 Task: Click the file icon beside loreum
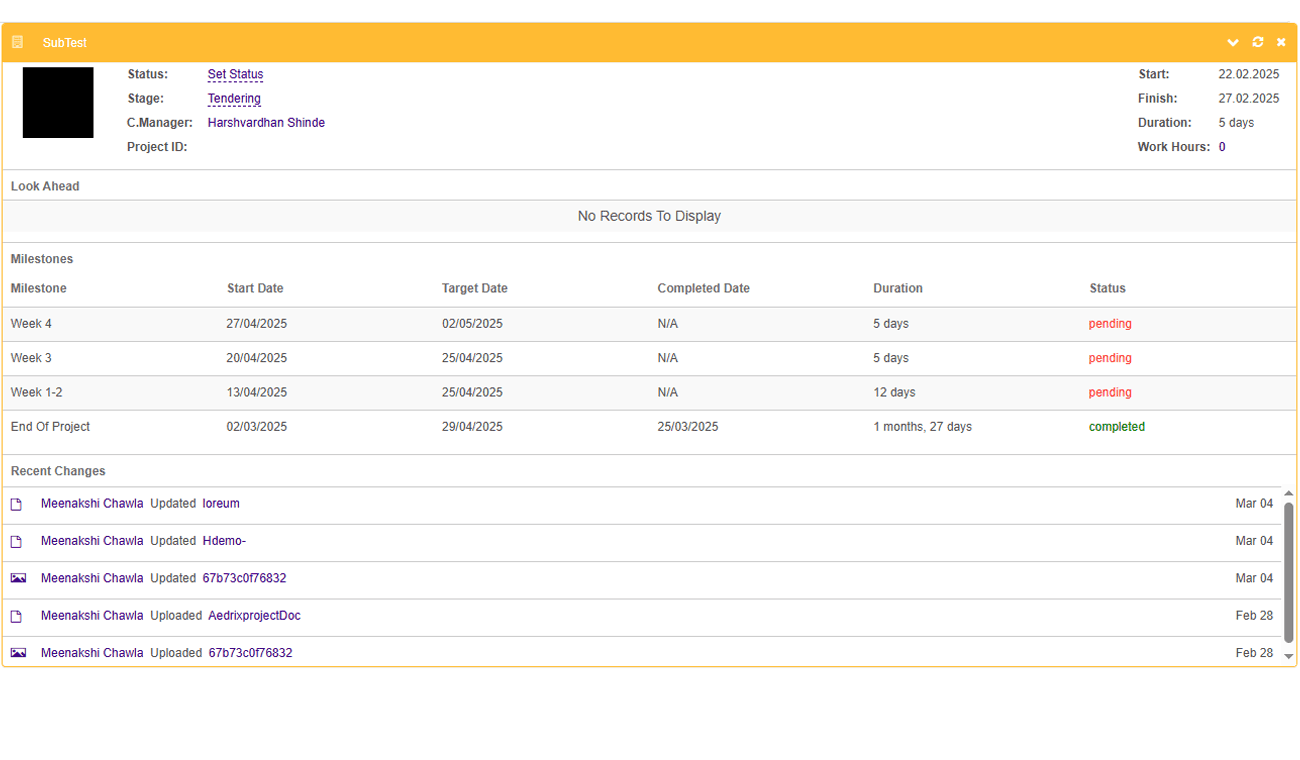[x=16, y=505]
